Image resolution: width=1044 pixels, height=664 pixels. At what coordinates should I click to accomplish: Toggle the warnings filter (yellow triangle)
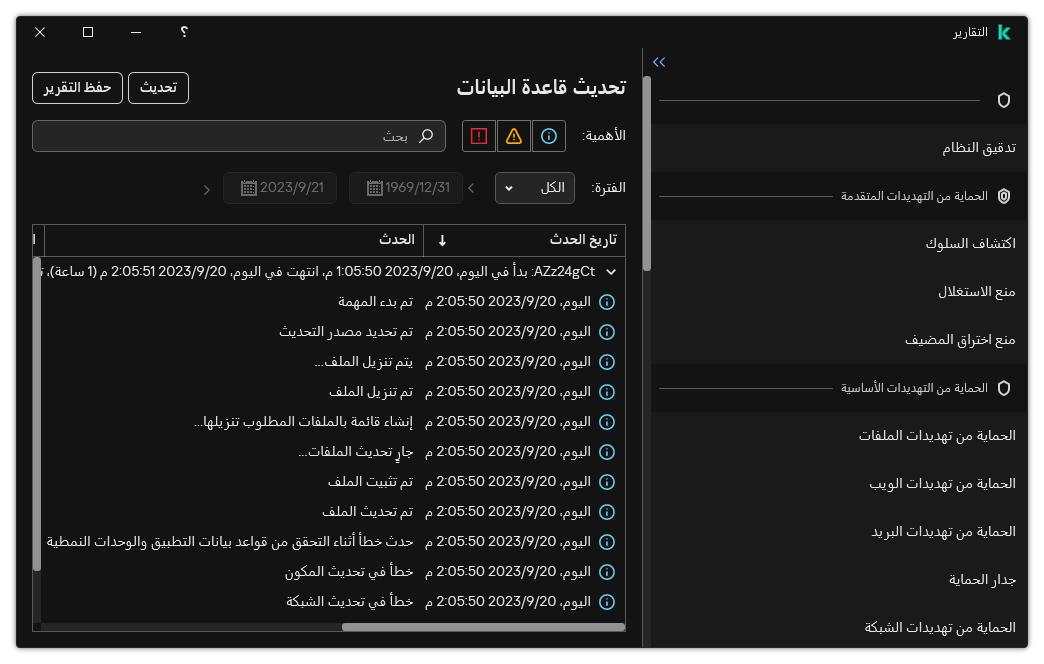pos(513,136)
